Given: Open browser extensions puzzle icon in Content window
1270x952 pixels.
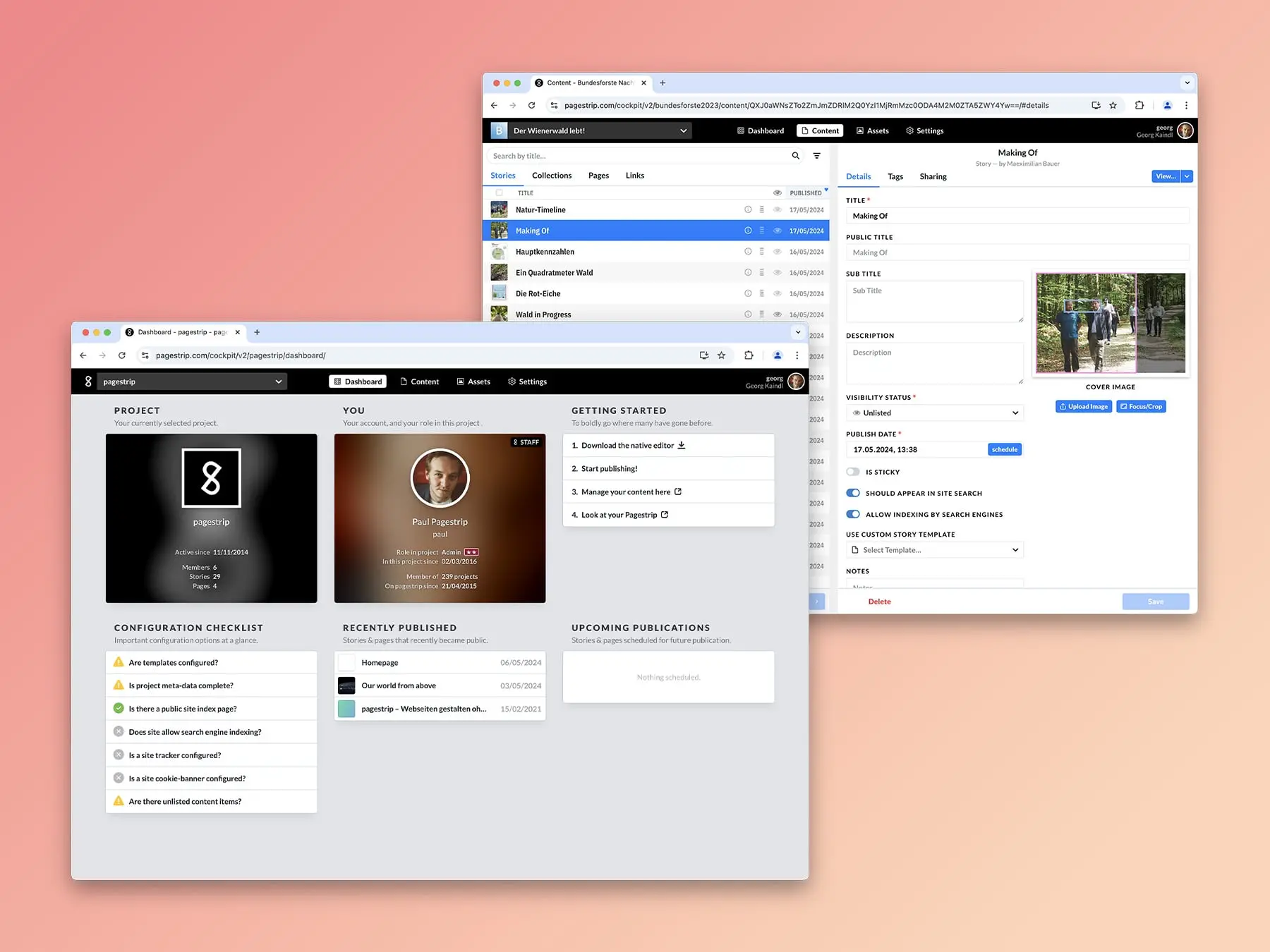Looking at the screenshot, I should 1139,105.
